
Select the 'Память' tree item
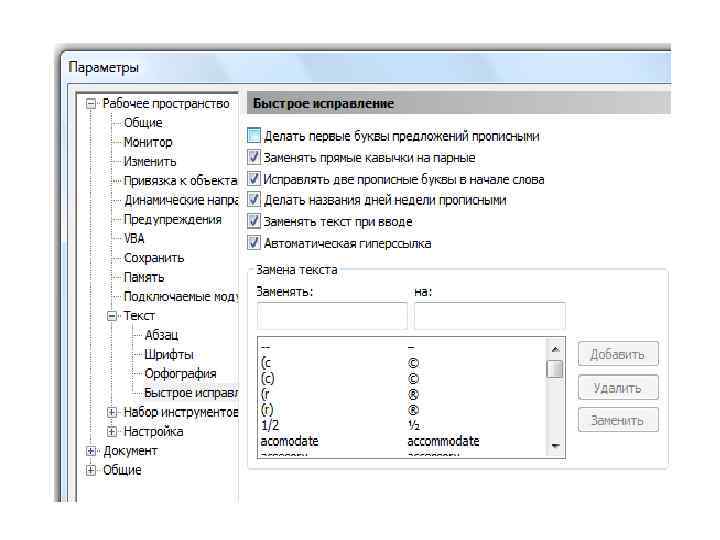(144, 277)
